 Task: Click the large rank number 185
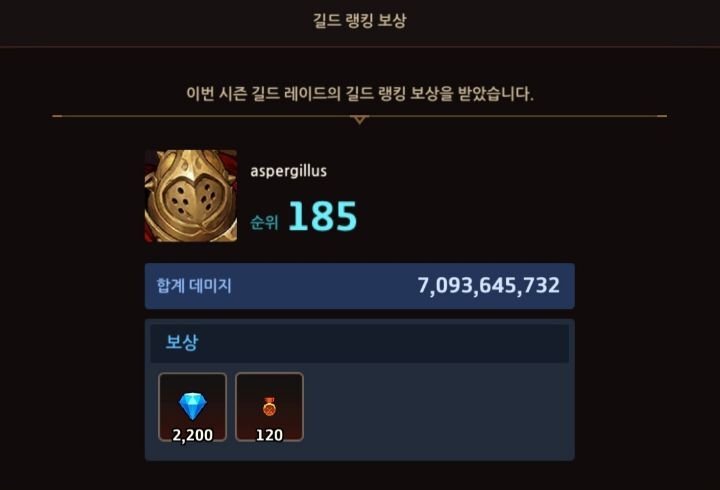[x=322, y=216]
